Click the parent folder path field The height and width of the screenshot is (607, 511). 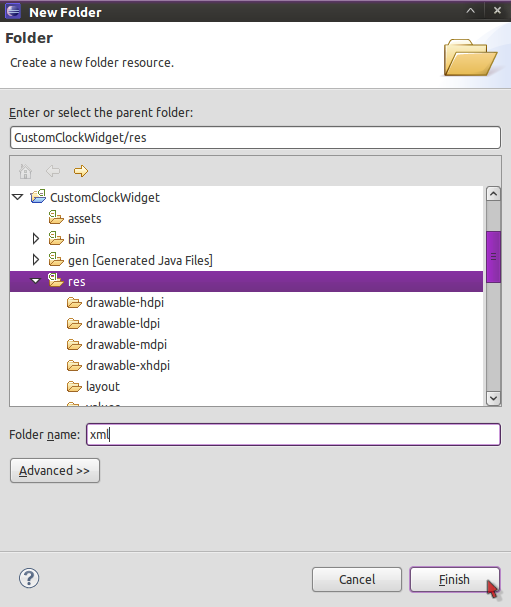tap(256, 137)
